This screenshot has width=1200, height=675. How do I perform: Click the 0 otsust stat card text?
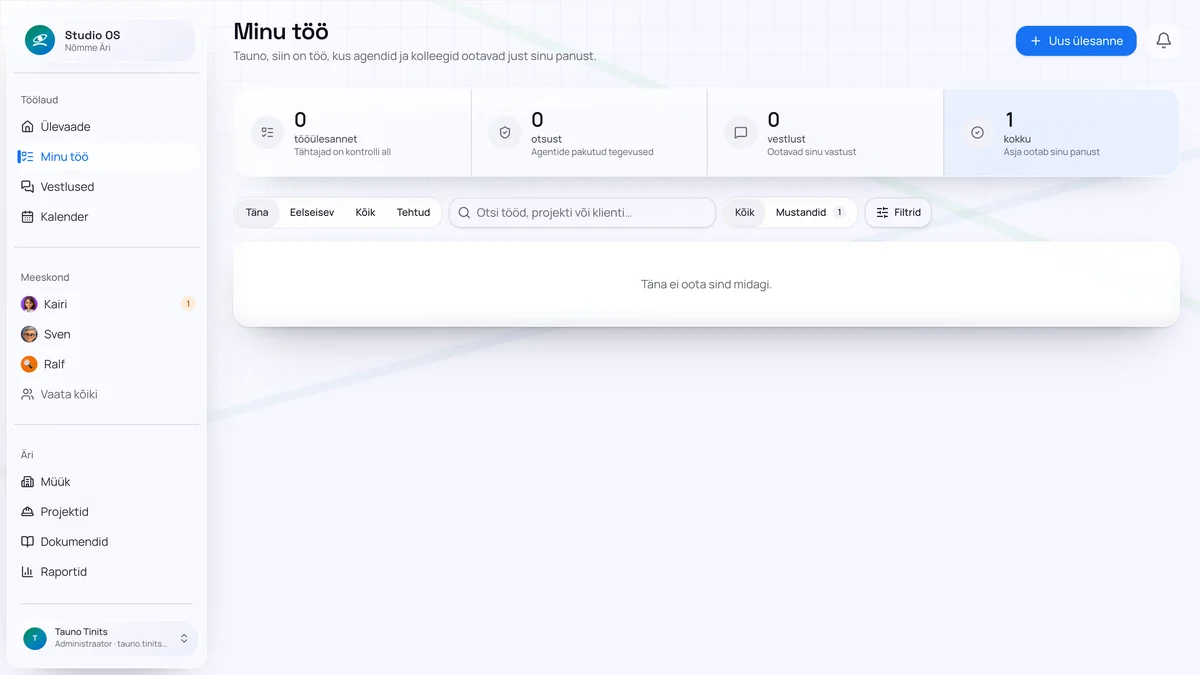(592, 134)
